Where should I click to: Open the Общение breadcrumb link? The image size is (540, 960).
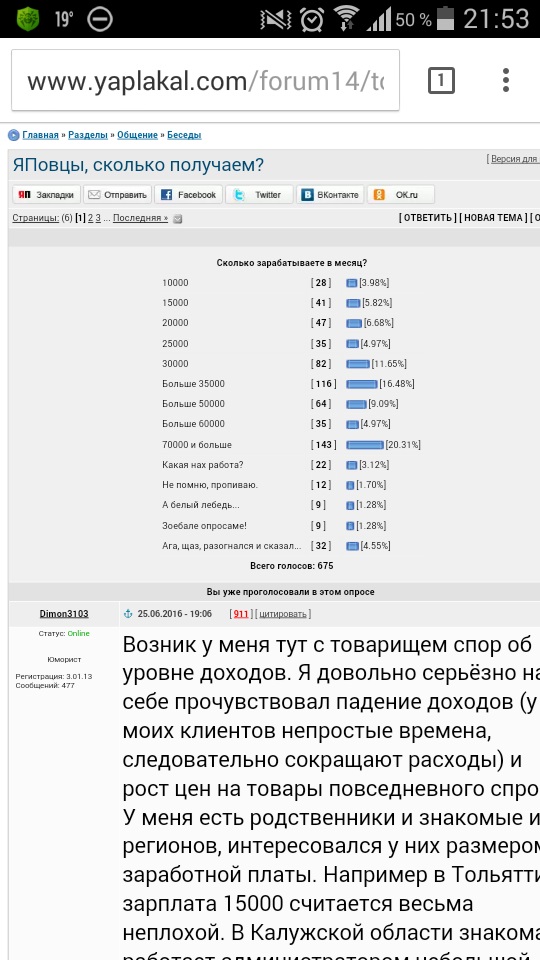[137, 135]
